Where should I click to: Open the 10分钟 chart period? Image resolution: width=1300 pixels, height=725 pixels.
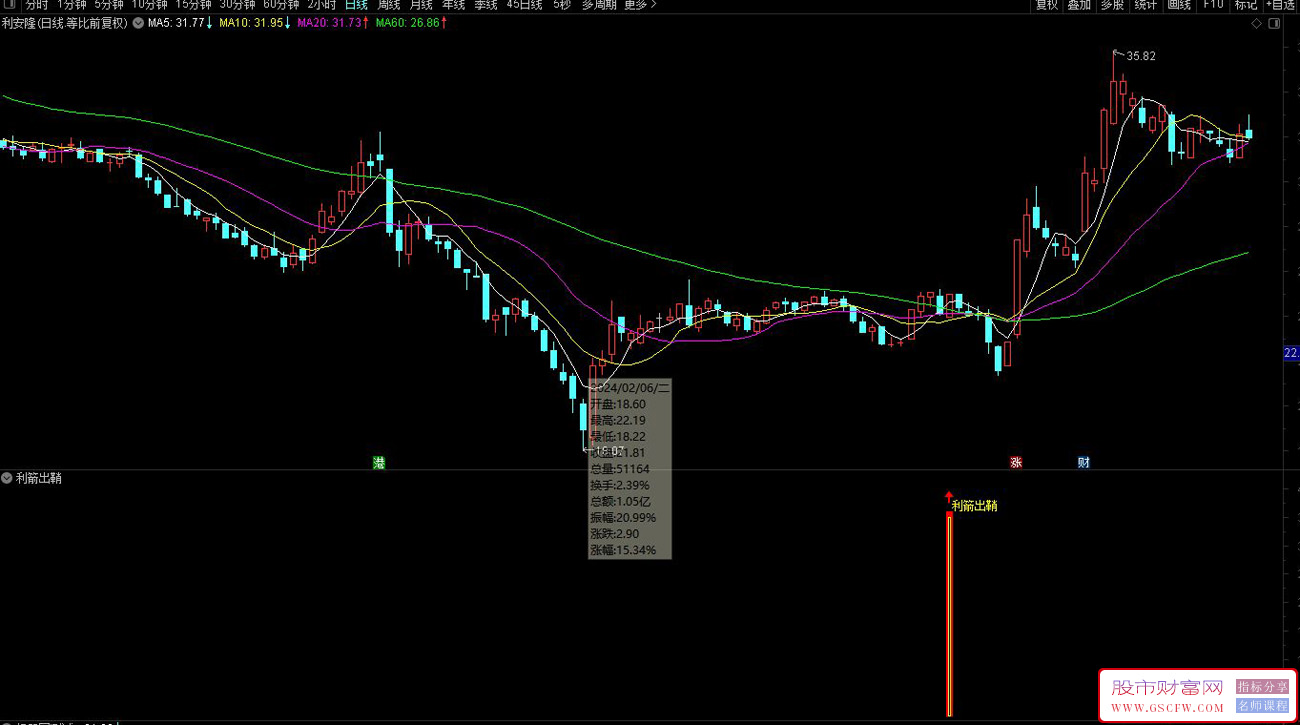tap(149, 5)
